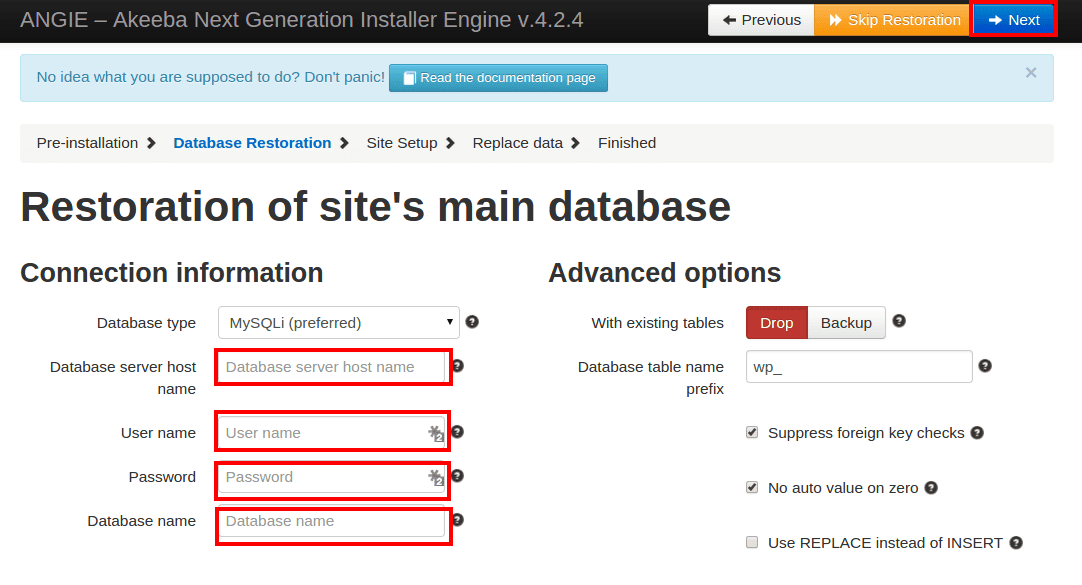Open help for the Database name field
Image resolution: width=1082 pixels, height=585 pixels.
click(x=458, y=520)
